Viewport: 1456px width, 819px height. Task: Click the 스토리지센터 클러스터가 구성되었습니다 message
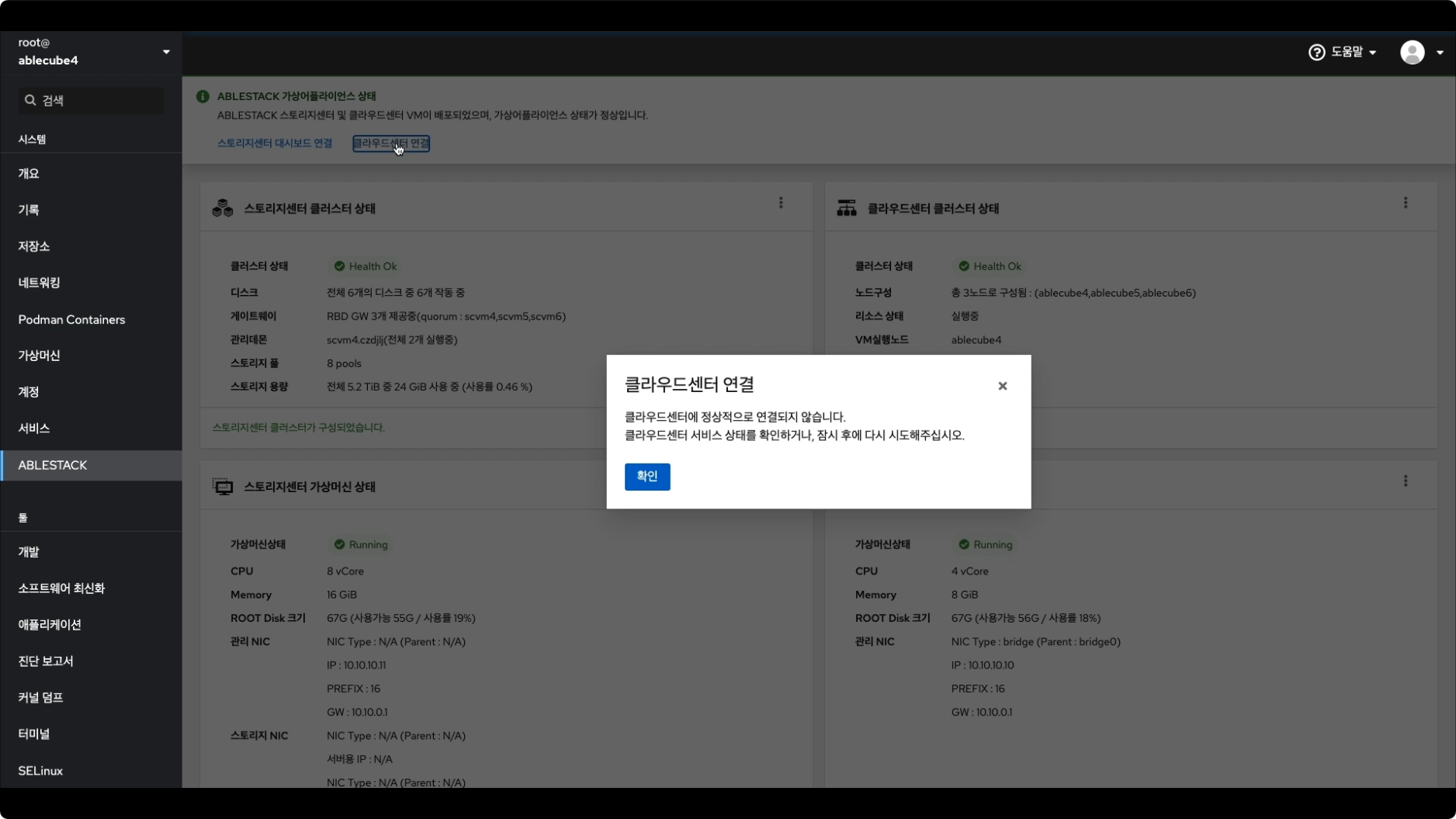tap(298, 427)
